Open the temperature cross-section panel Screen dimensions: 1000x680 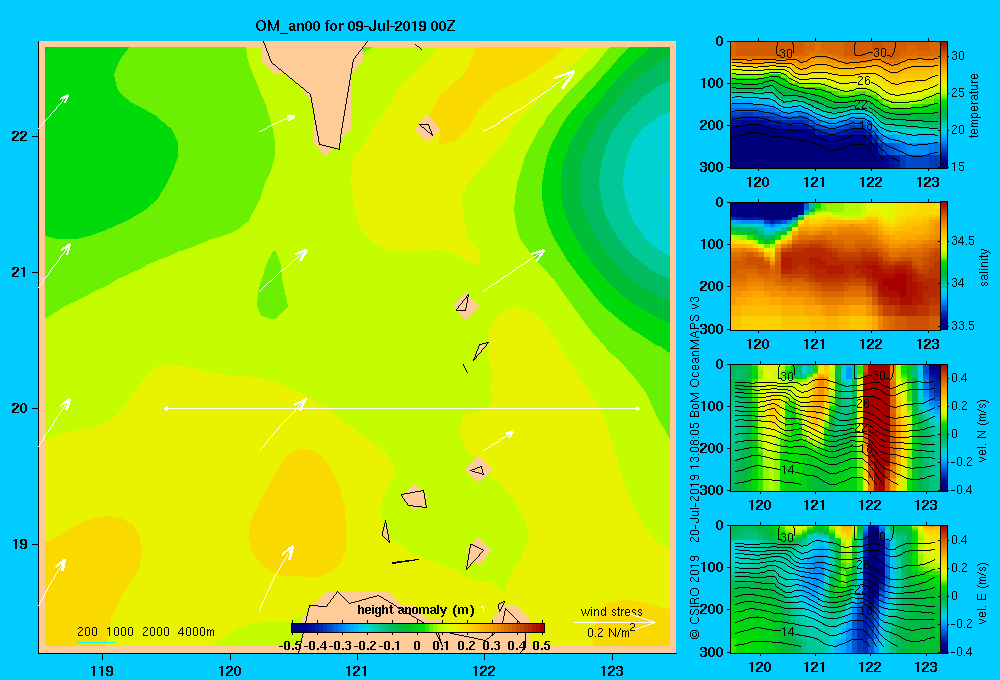(835, 105)
